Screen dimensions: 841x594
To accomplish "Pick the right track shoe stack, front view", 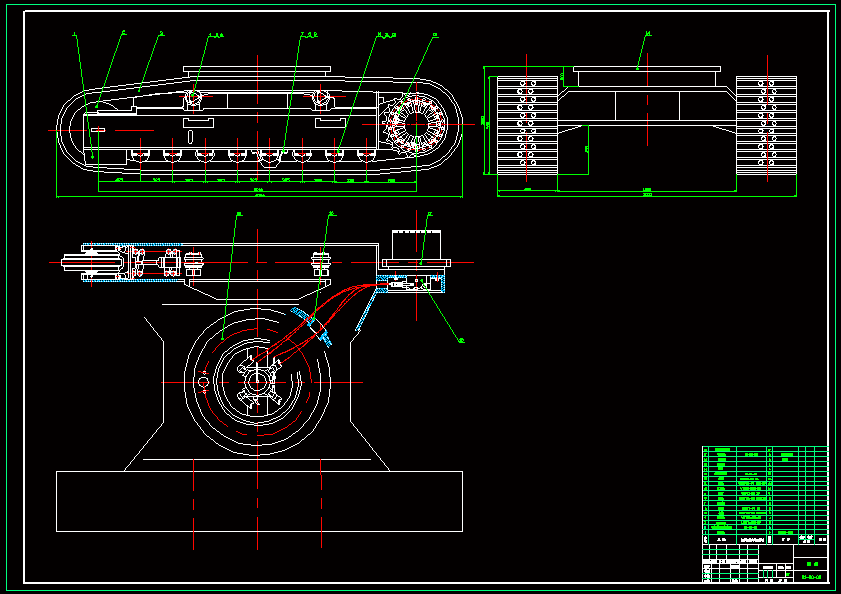I will coord(766,125).
